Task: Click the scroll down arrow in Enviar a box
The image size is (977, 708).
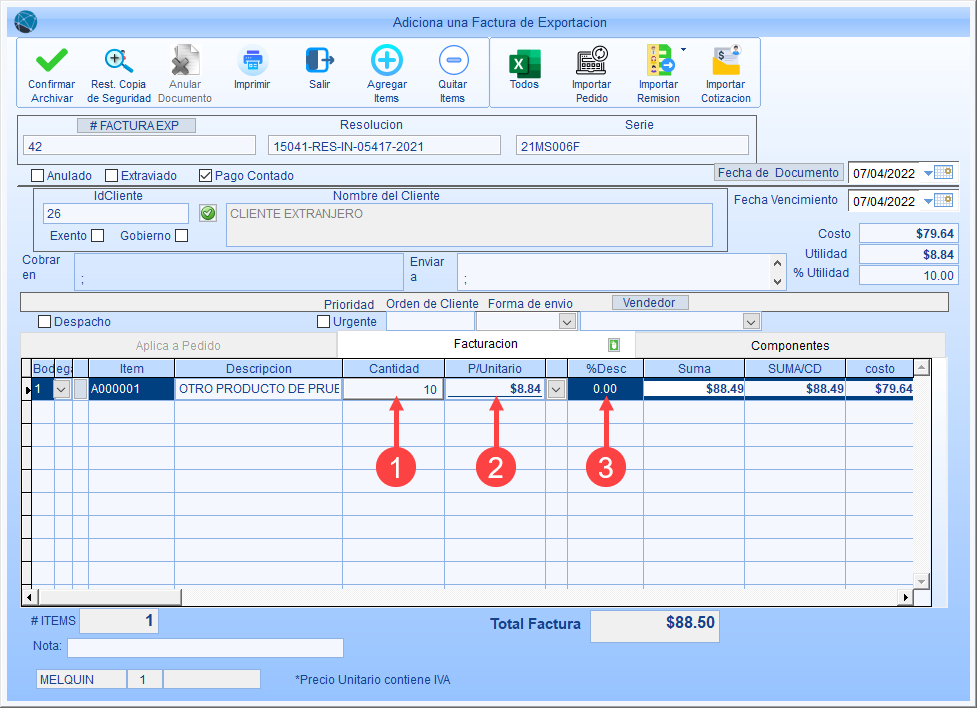Action: (x=777, y=282)
